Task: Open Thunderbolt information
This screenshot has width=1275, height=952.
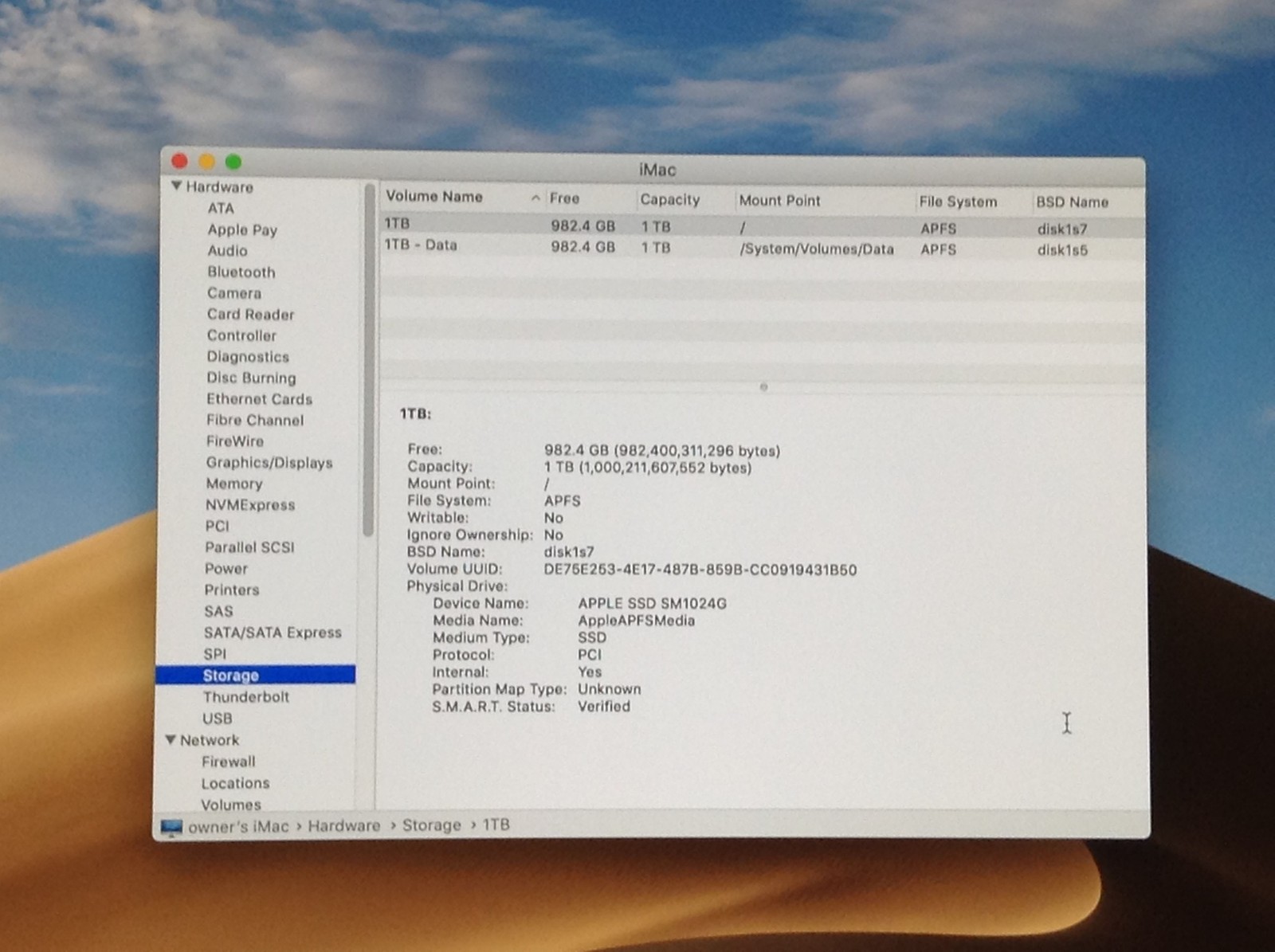Action: [246, 697]
